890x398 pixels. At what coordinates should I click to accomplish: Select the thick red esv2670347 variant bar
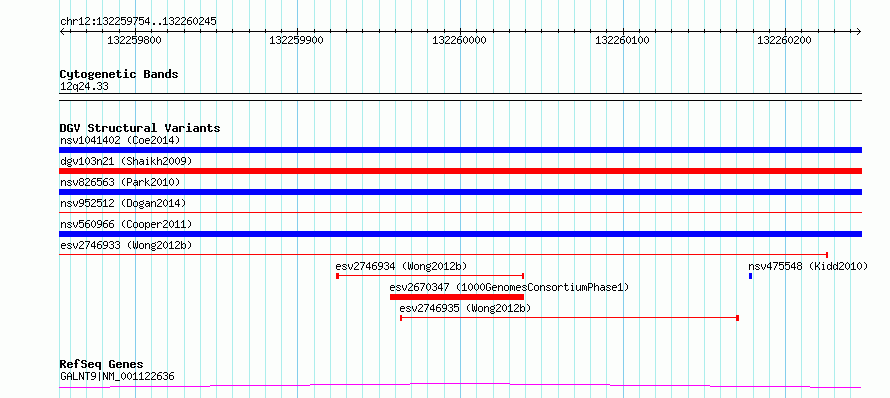457,297
